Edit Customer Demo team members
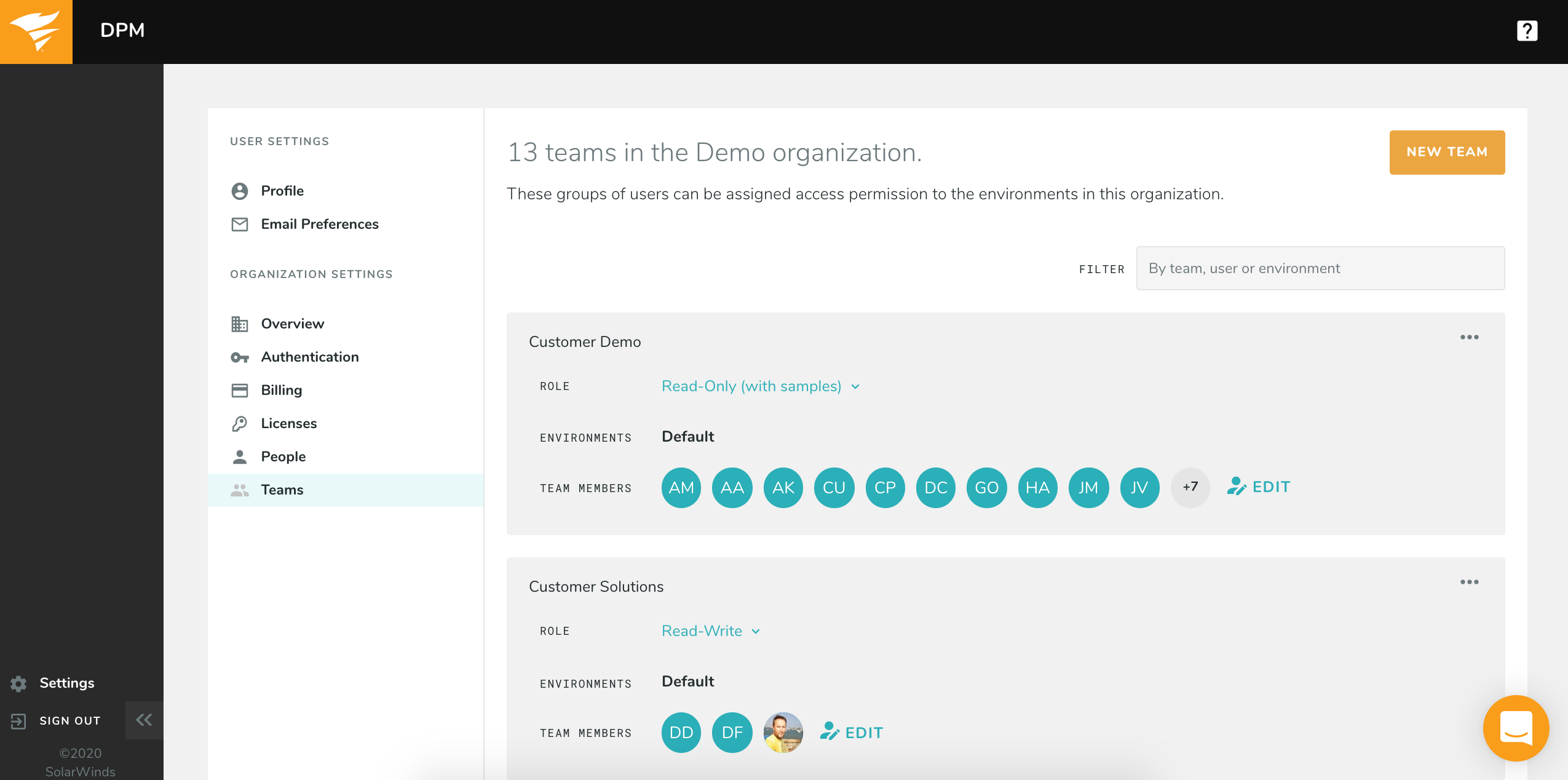1568x780 pixels. coord(1259,487)
